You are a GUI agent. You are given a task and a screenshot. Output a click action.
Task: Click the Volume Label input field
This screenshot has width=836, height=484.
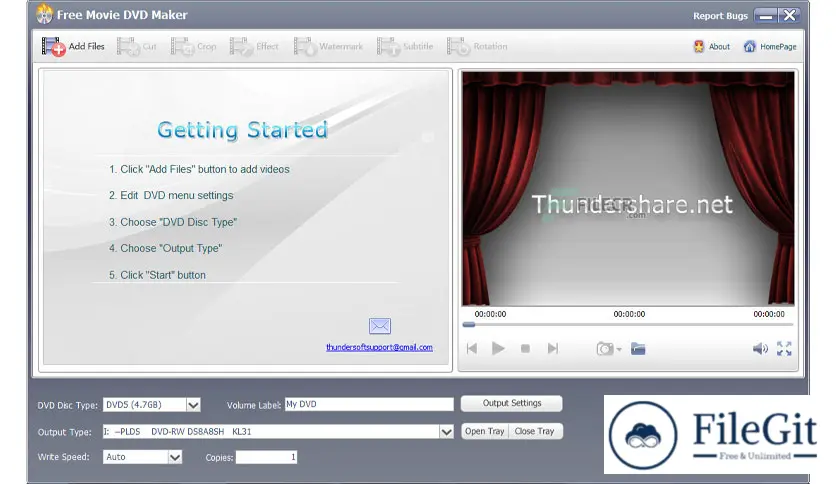coord(369,405)
